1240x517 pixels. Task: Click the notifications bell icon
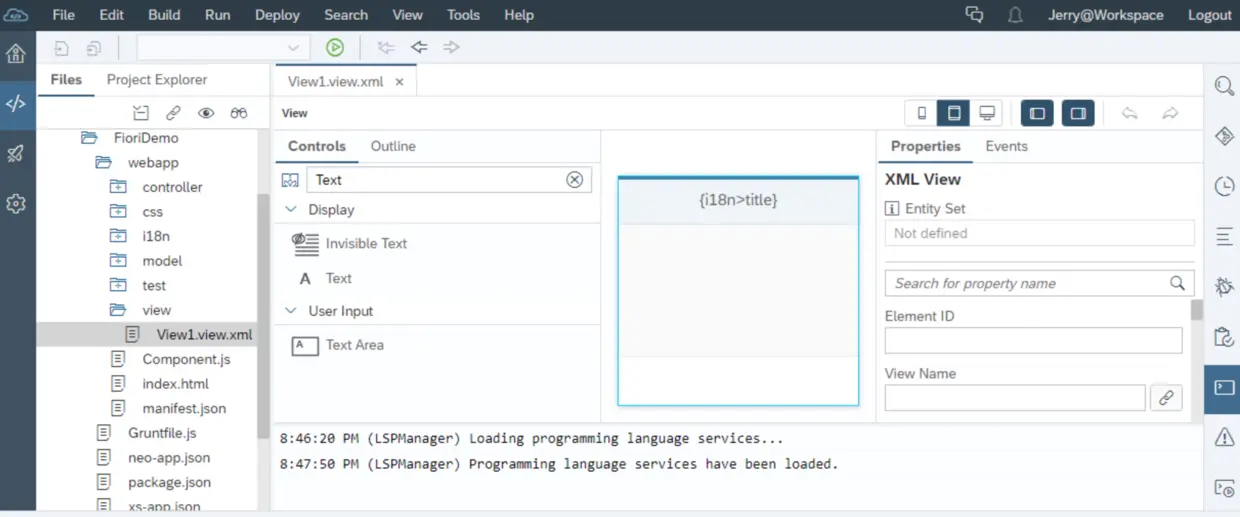1015,15
